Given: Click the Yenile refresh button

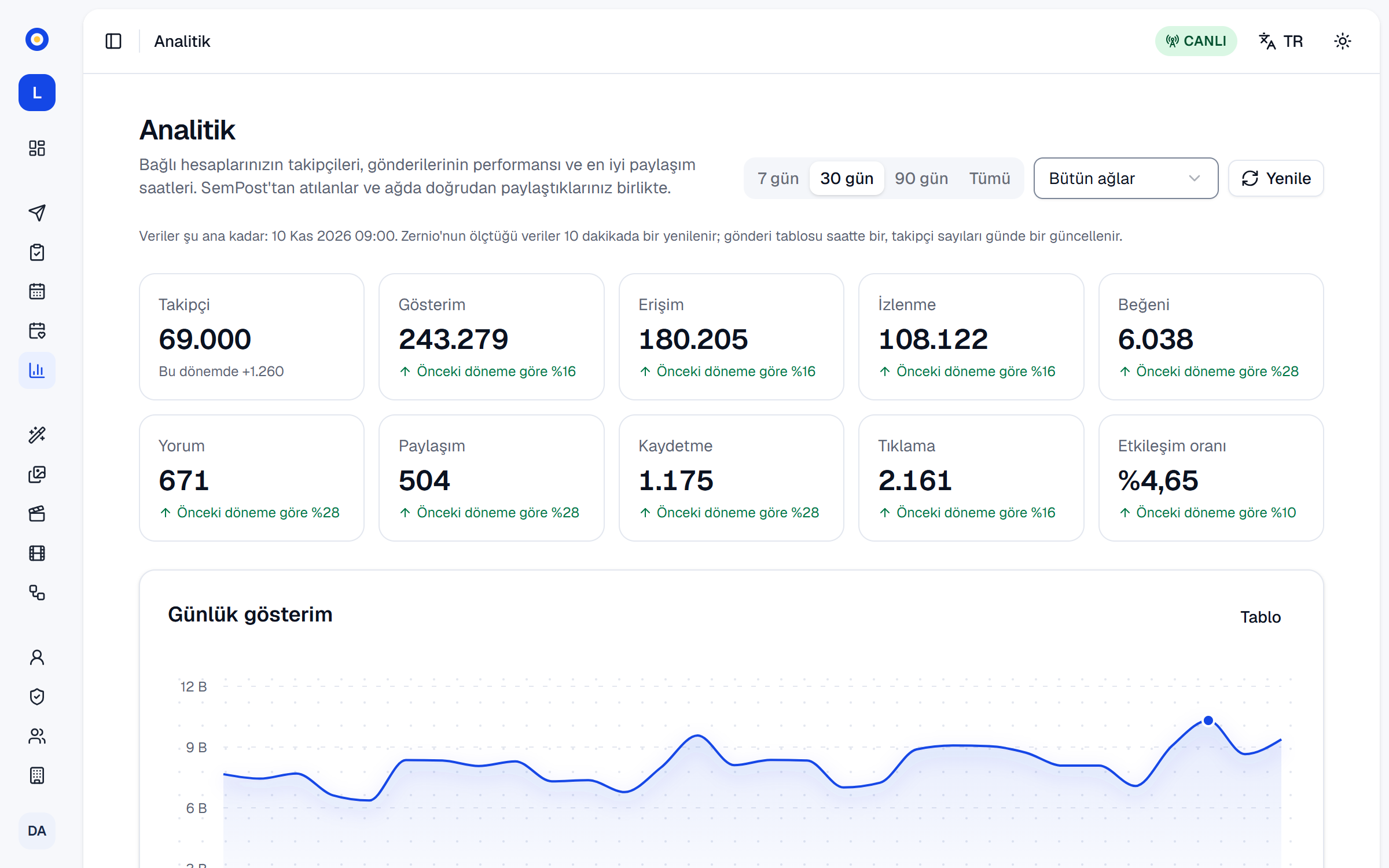Looking at the screenshot, I should [x=1276, y=178].
